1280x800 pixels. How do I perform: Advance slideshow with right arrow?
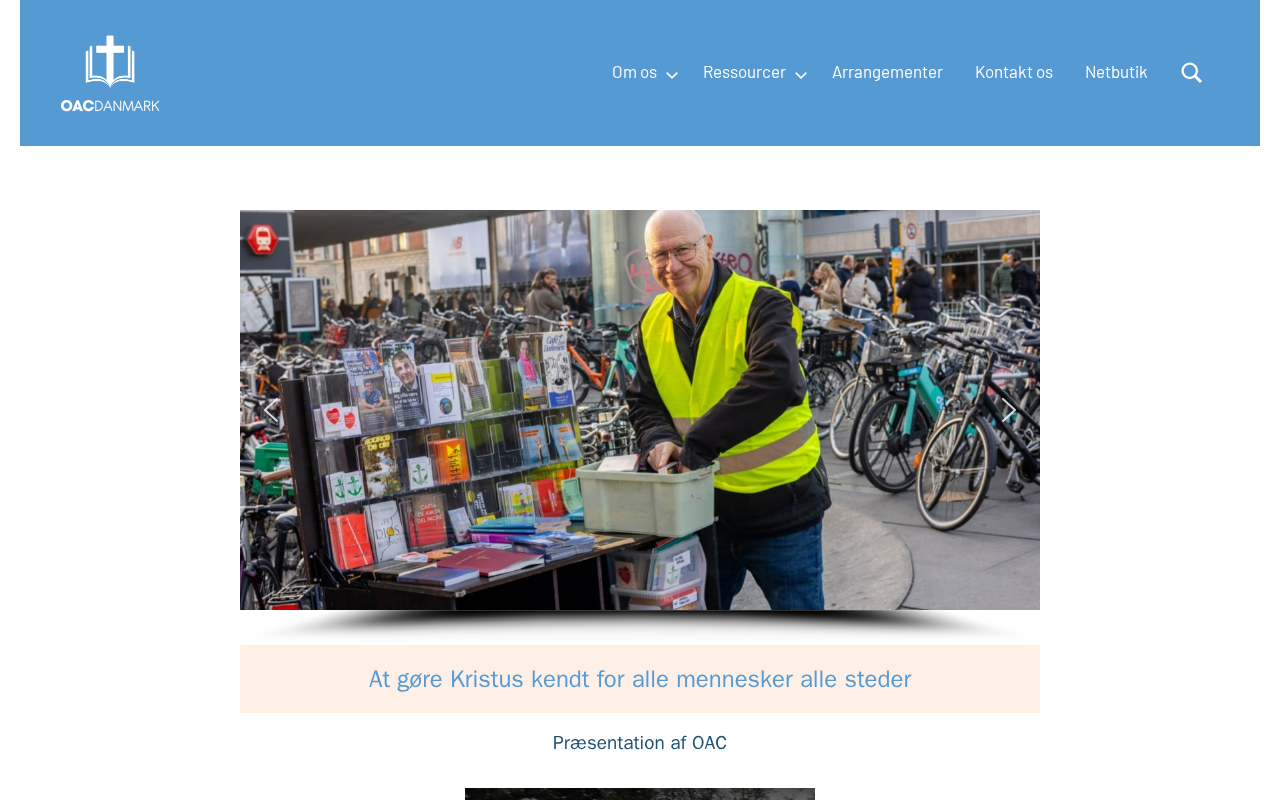tap(1009, 410)
